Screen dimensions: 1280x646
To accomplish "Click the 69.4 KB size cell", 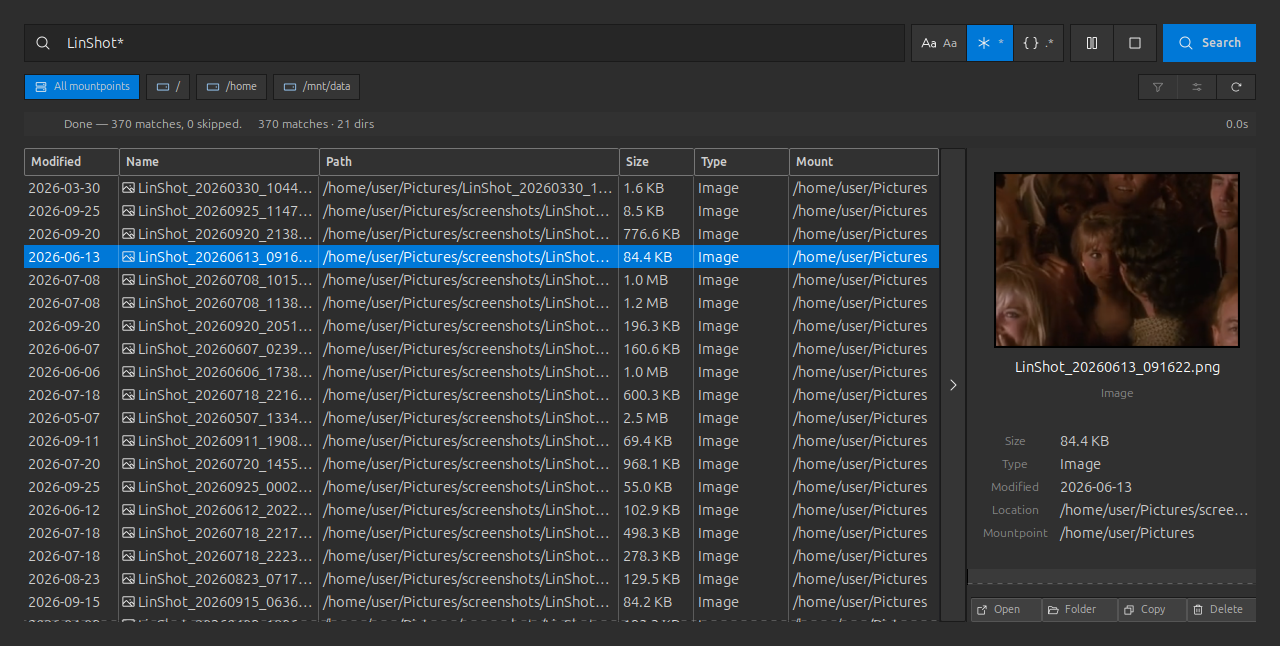I will [657, 441].
